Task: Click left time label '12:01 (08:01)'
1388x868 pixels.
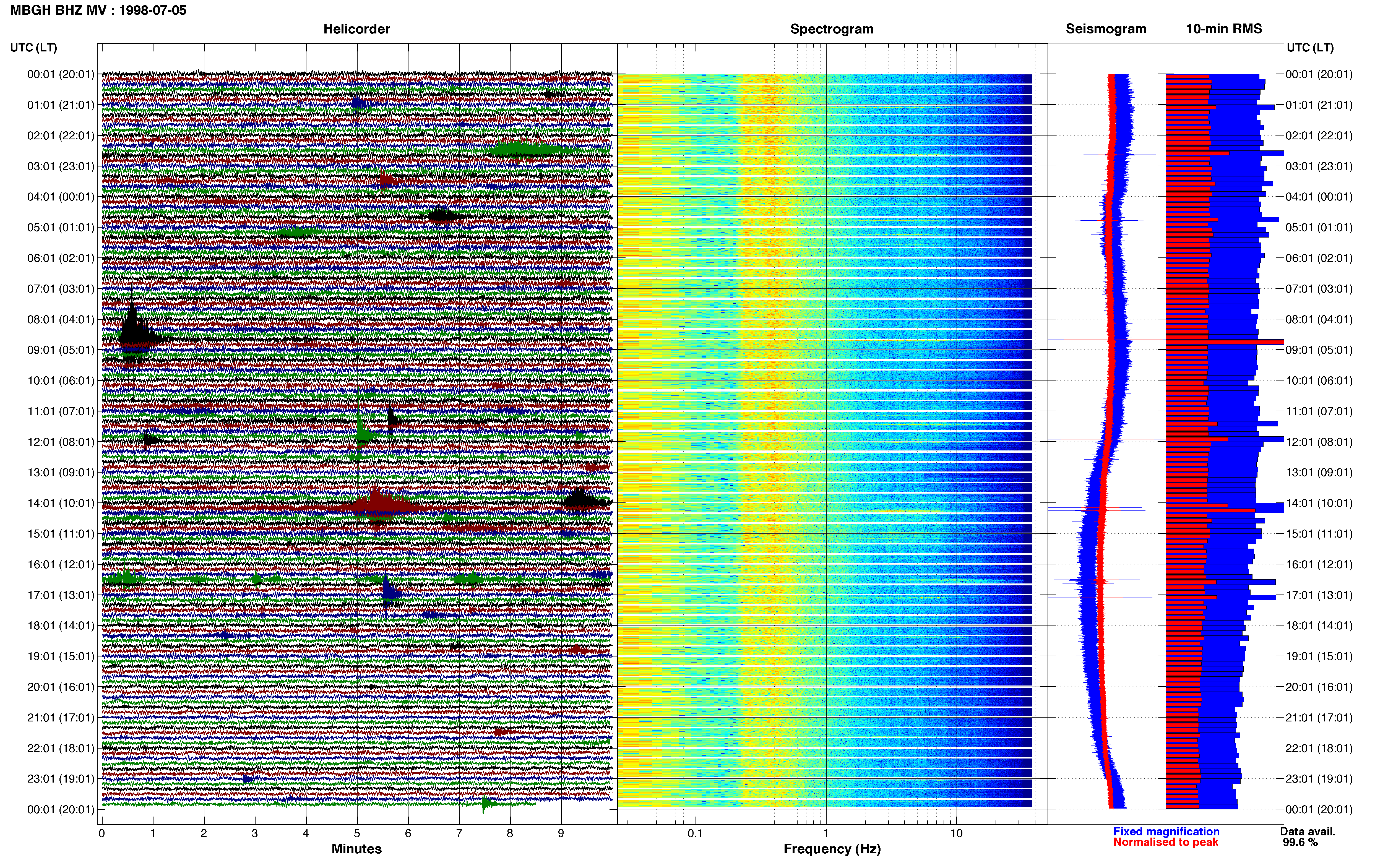Action: (60, 442)
